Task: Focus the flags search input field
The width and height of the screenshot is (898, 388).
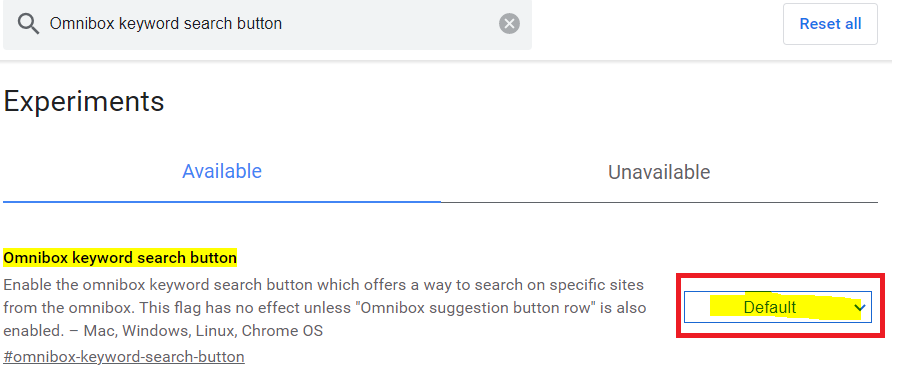Action: (x=267, y=24)
